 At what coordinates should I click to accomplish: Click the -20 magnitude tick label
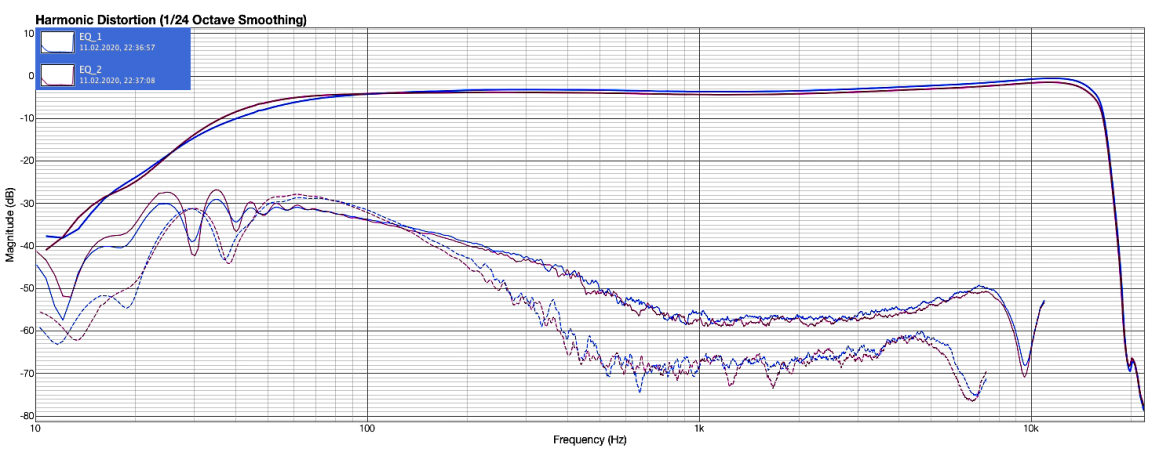point(25,161)
